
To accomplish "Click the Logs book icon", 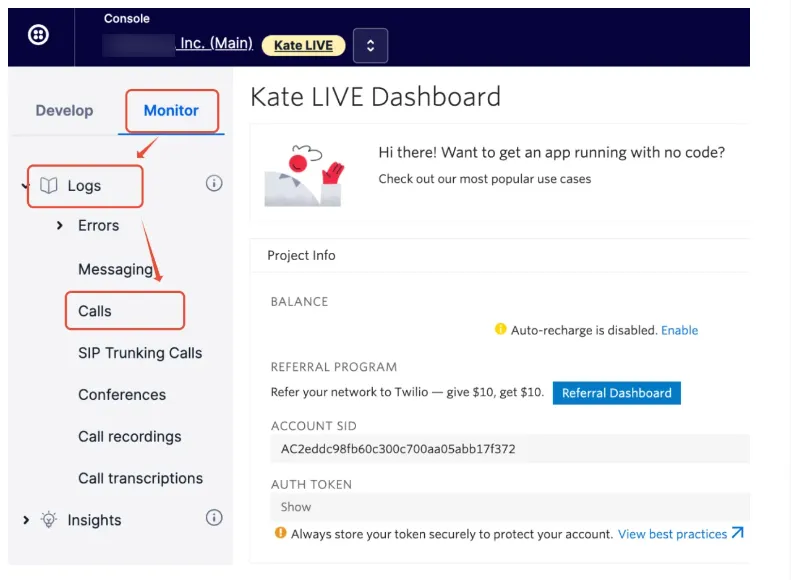I will point(48,186).
